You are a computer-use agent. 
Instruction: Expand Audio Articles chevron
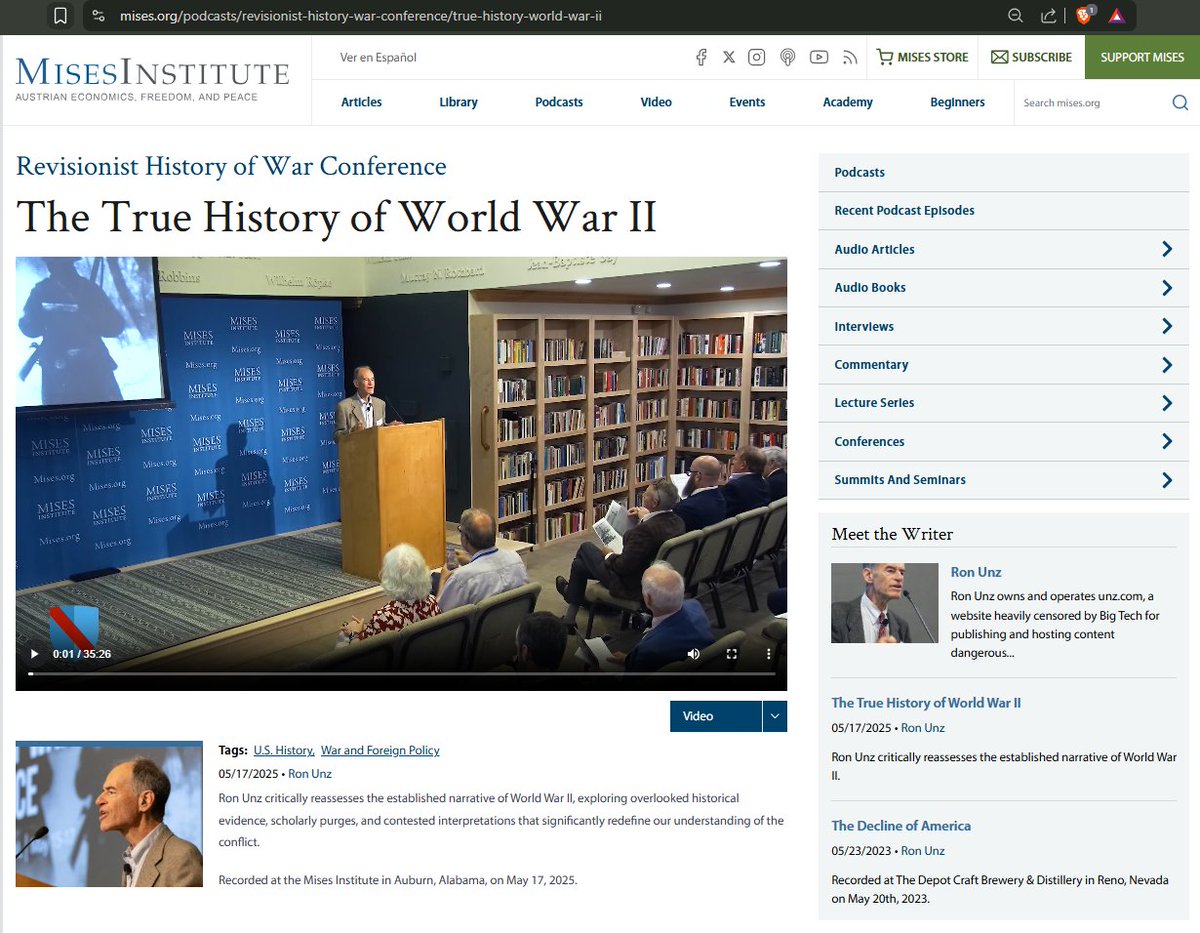(x=1167, y=249)
